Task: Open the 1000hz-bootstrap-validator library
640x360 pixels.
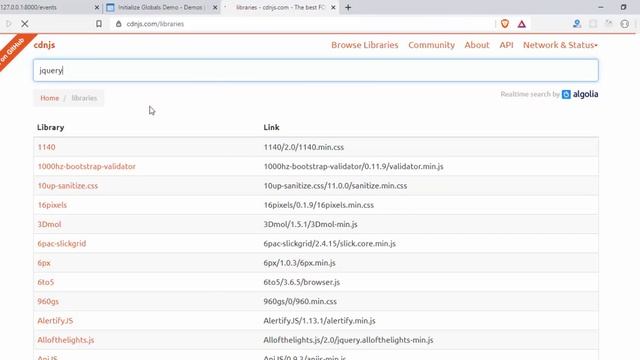Action: tap(87, 166)
